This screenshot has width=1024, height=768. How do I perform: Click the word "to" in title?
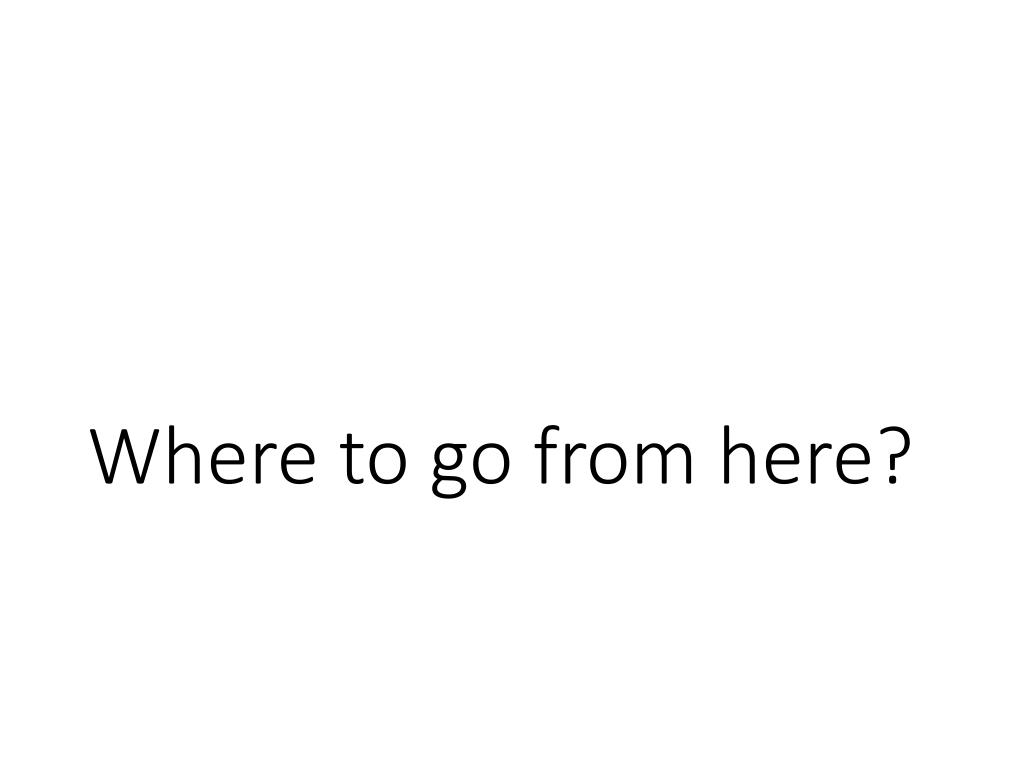[x=374, y=458]
